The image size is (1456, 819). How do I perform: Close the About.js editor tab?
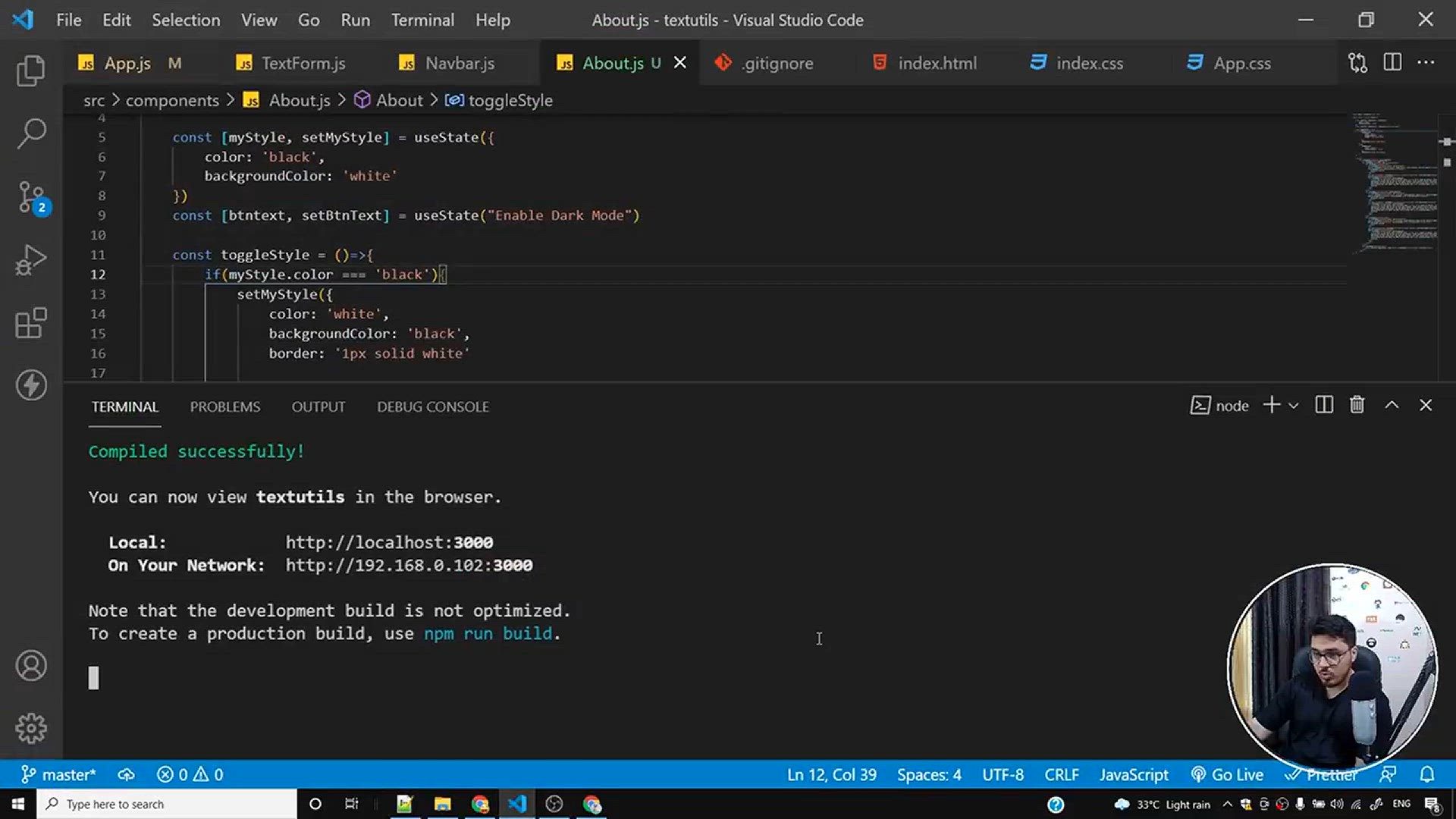coord(680,63)
